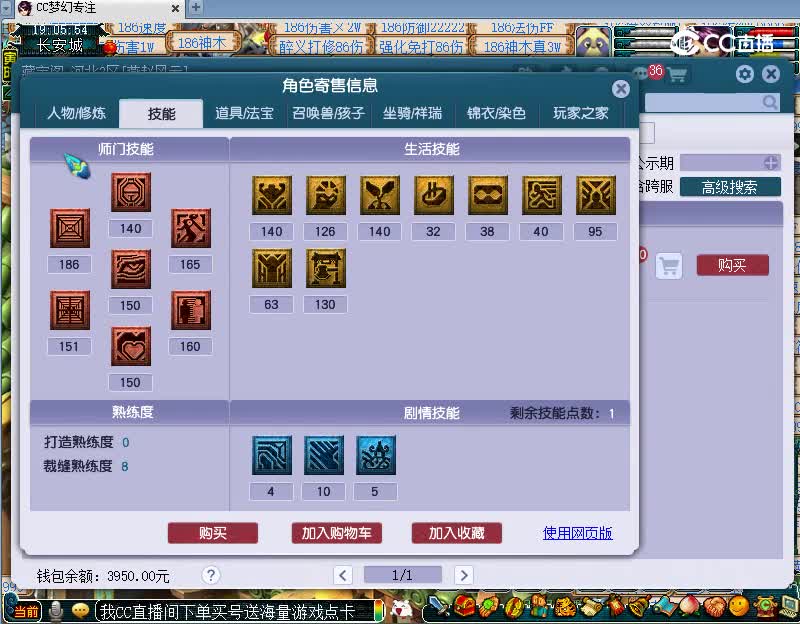This screenshot has height=624, width=800.
Task: Go to previous page arrow
Action: click(x=343, y=576)
